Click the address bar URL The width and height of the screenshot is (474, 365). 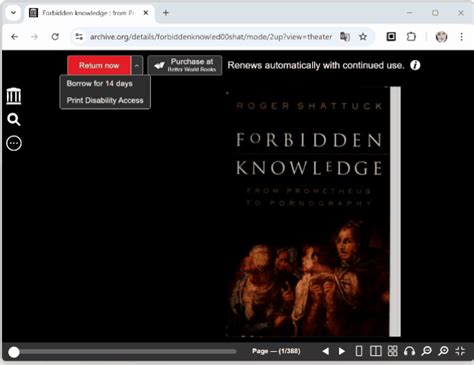click(x=211, y=37)
